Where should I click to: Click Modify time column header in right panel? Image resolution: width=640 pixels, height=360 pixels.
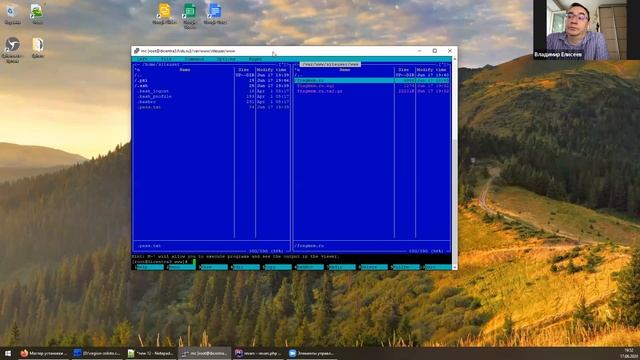(x=431, y=70)
